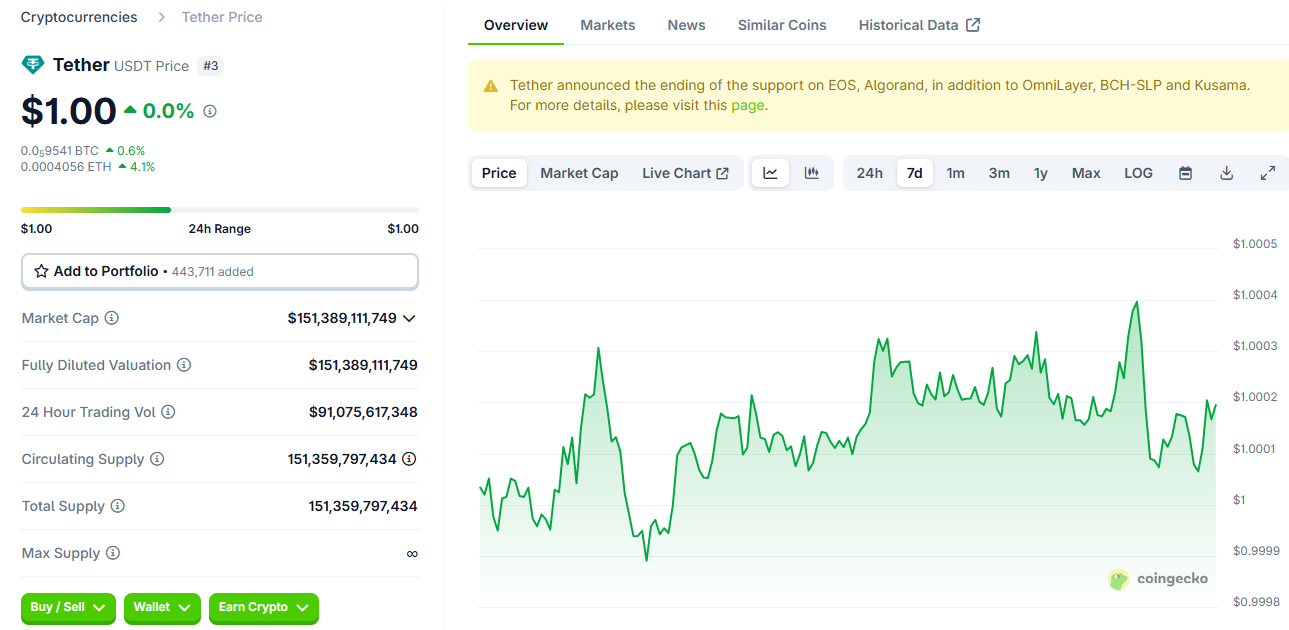Click info icon next to Max Supply
This screenshot has width=1289, height=630.
(x=113, y=553)
